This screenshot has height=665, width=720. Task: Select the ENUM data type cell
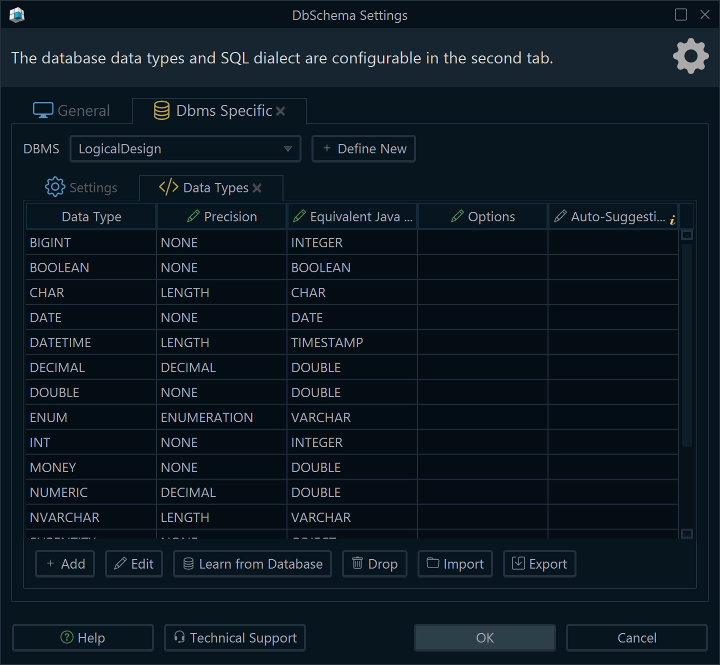tap(91, 417)
